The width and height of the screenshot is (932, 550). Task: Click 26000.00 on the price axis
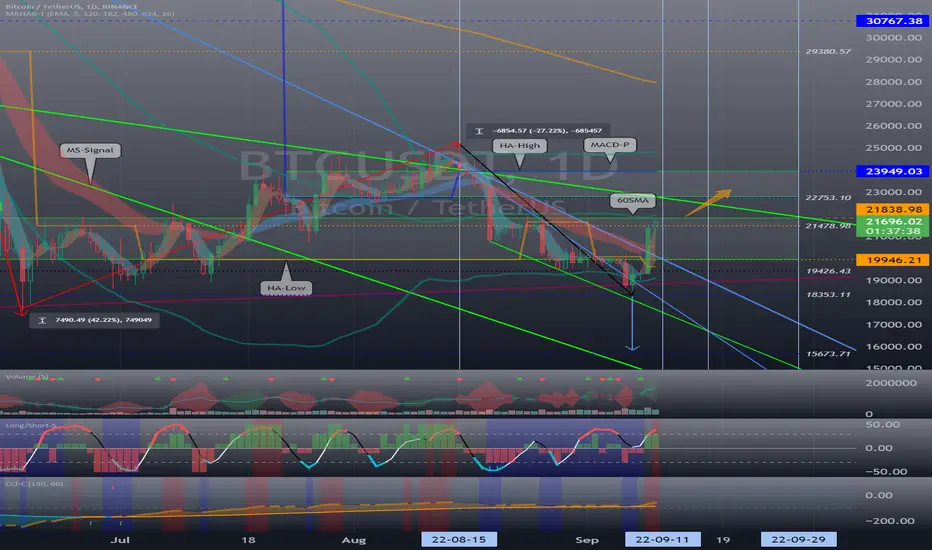click(893, 126)
